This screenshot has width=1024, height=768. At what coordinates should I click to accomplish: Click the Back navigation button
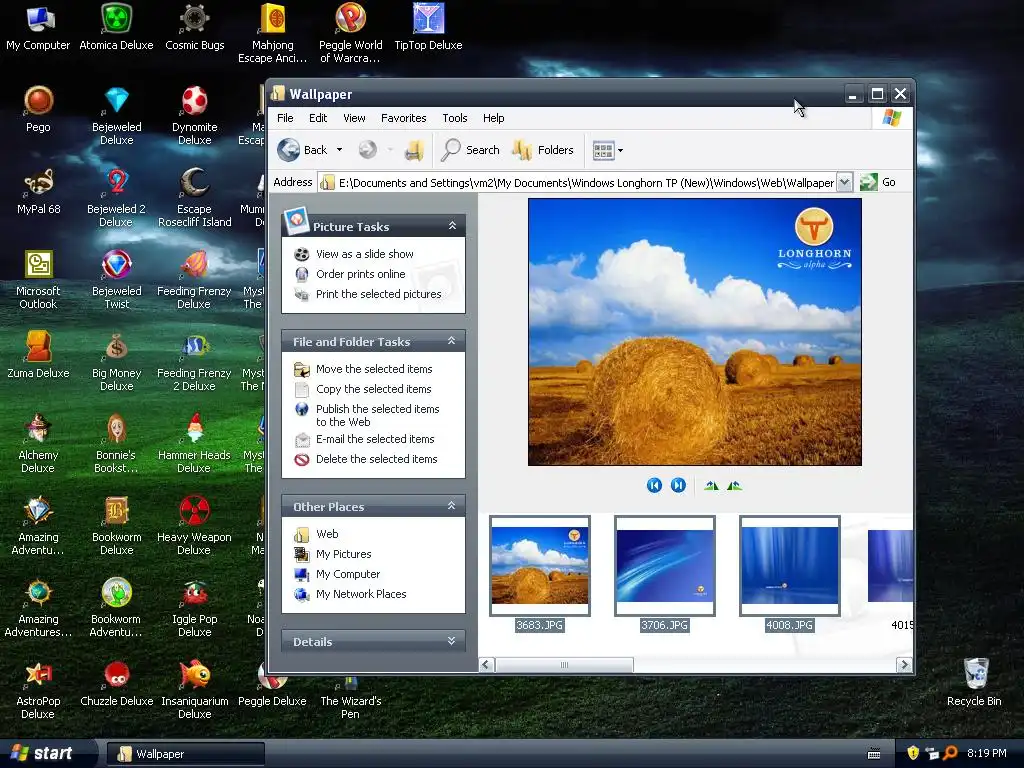pos(302,150)
